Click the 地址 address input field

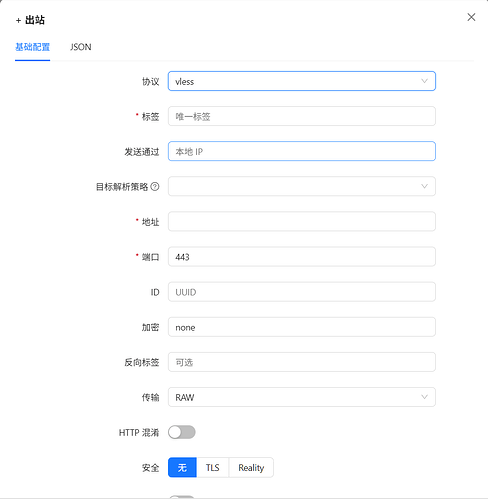click(x=302, y=221)
